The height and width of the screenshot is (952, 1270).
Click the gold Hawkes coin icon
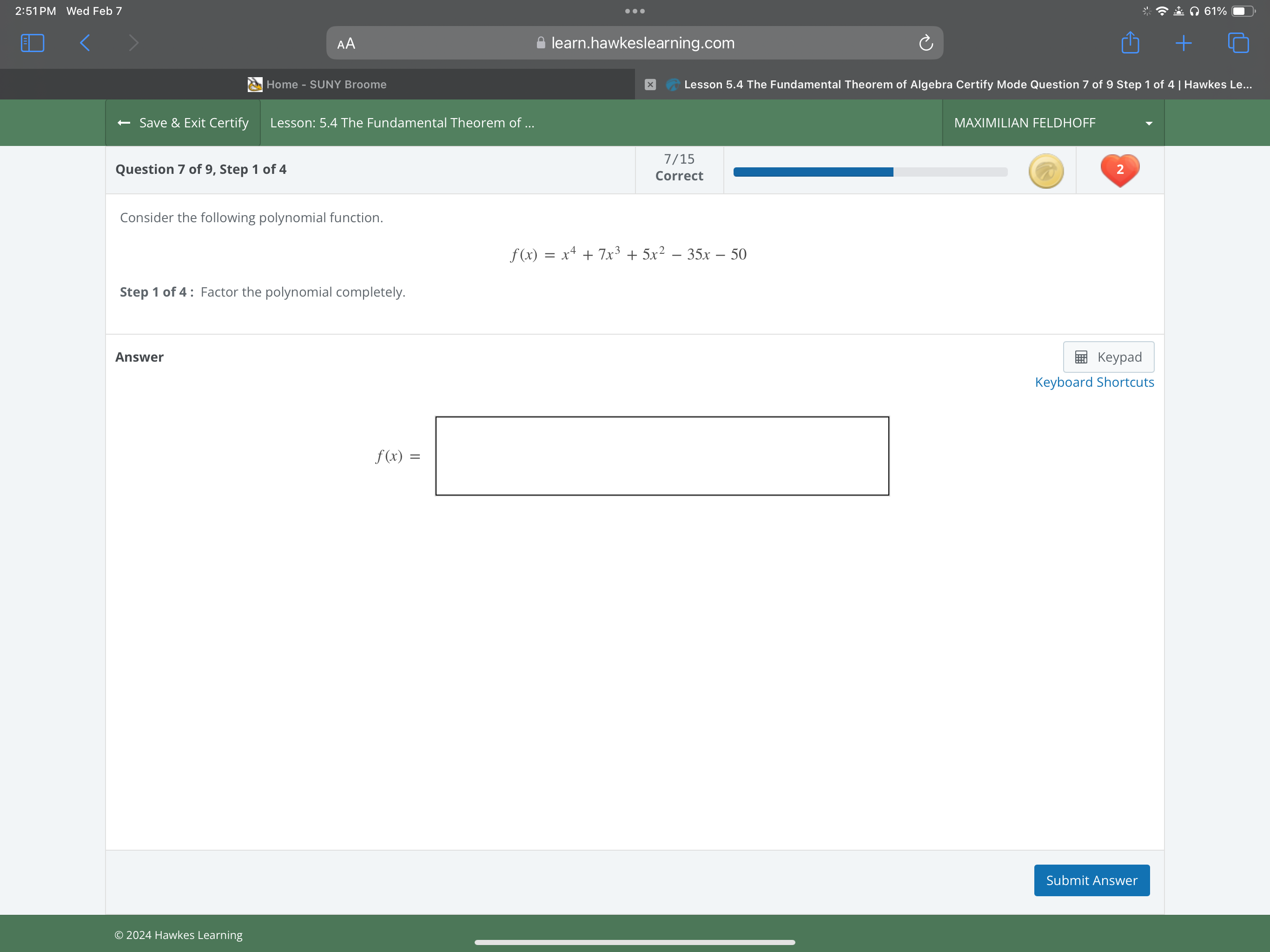pos(1045,171)
